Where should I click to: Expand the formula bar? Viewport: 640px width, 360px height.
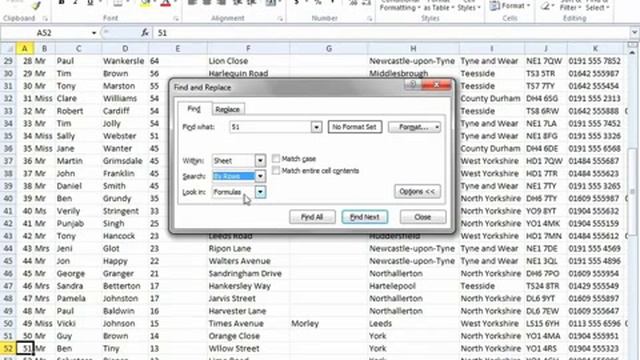point(634,33)
